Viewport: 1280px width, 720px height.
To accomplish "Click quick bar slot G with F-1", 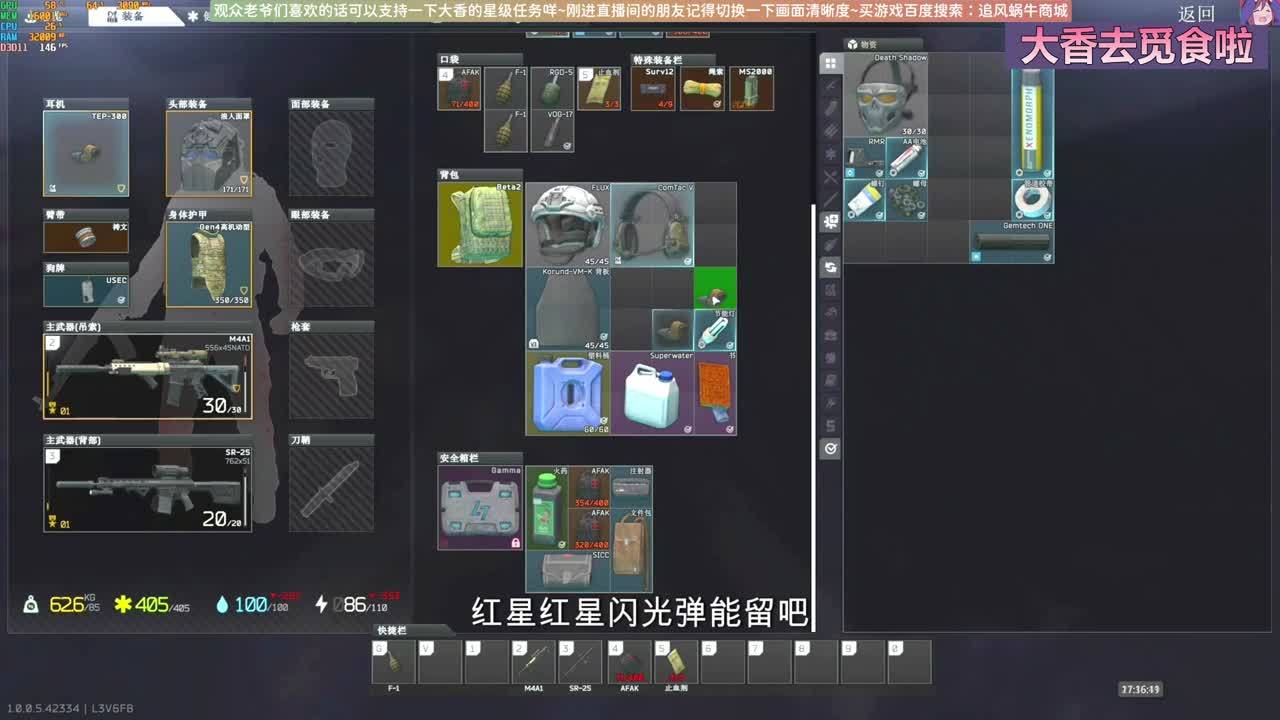I will coord(394,662).
